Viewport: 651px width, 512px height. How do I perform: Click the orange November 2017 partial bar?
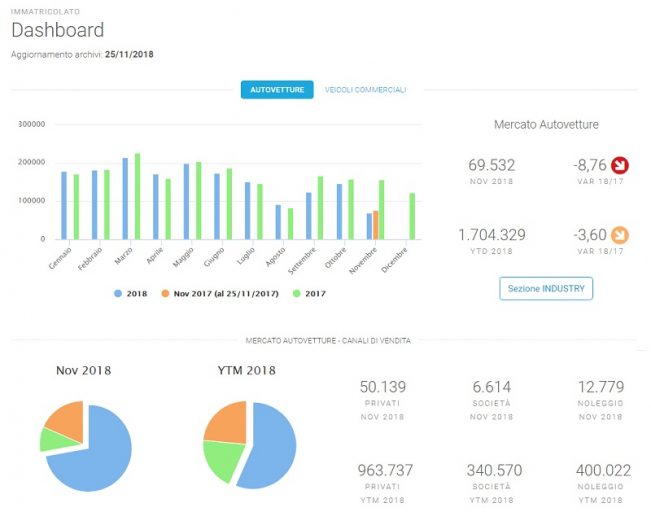point(376,225)
